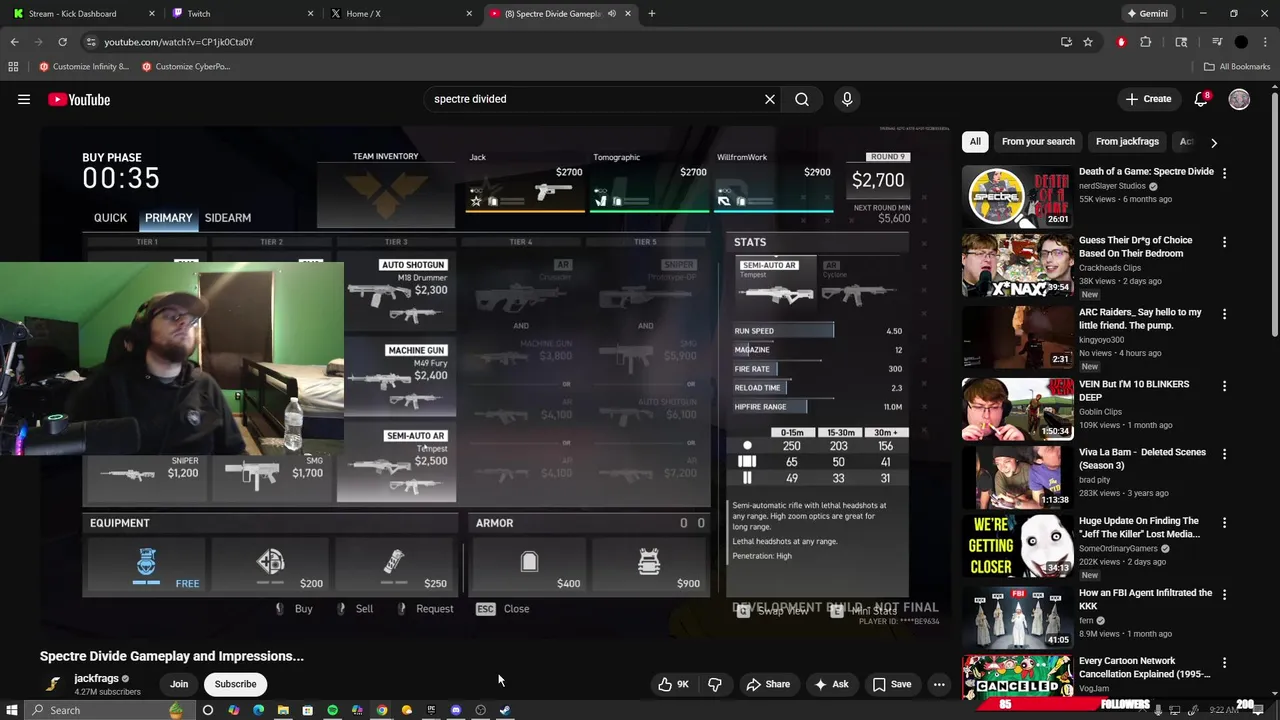The height and width of the screenshot is (720, 1280).
Task: Open the Windows Start menu
Action: pos(13,710)
